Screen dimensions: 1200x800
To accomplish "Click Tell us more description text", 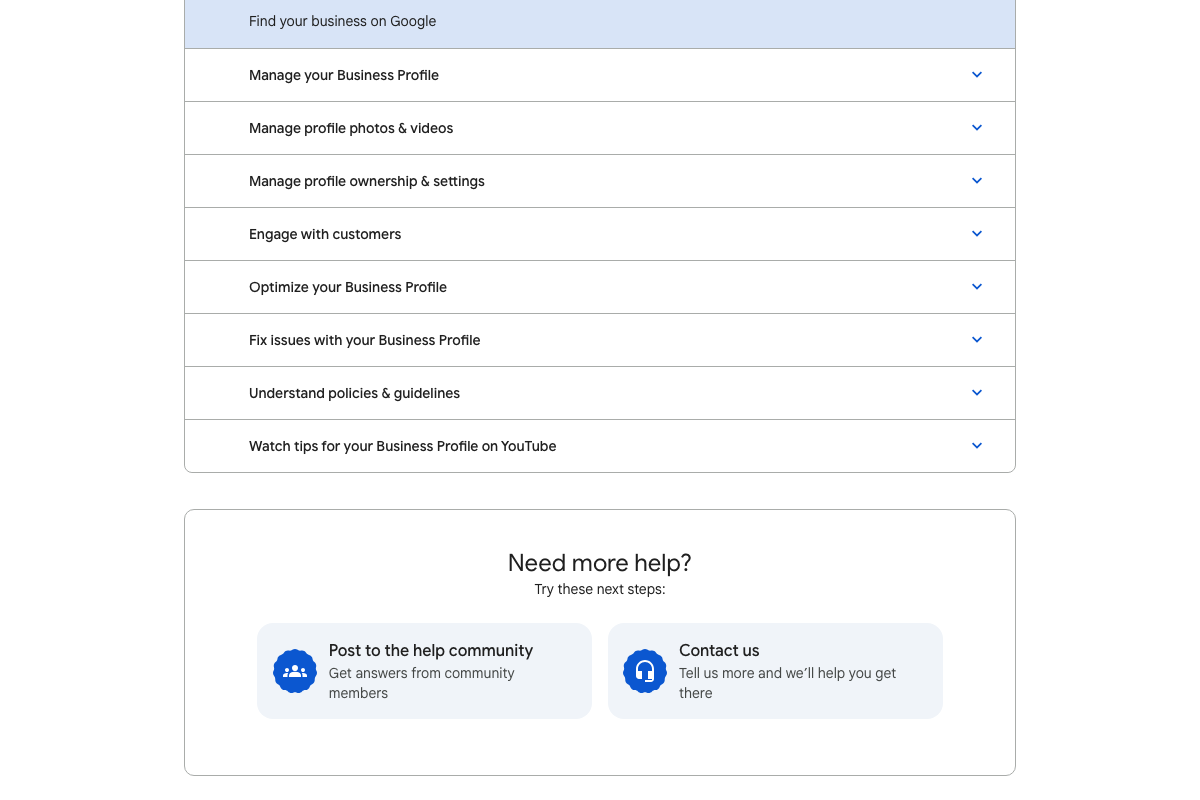I will tap(788, 683).
